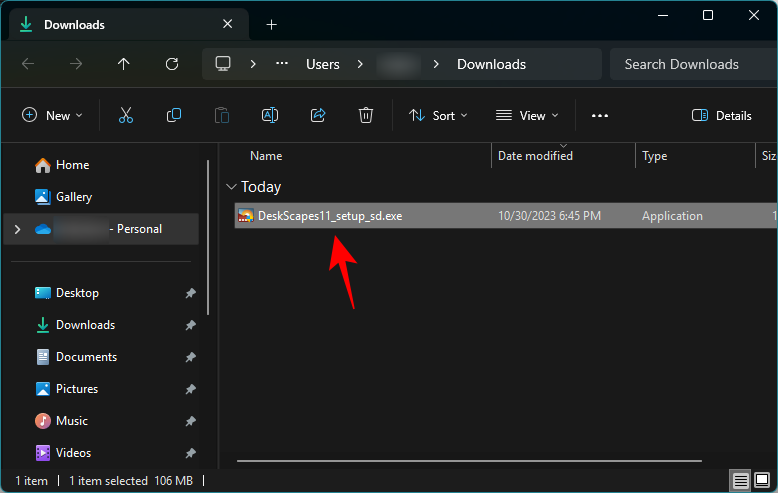Close the Downloads tab
The image size is (778, 493).
point(227,24)
